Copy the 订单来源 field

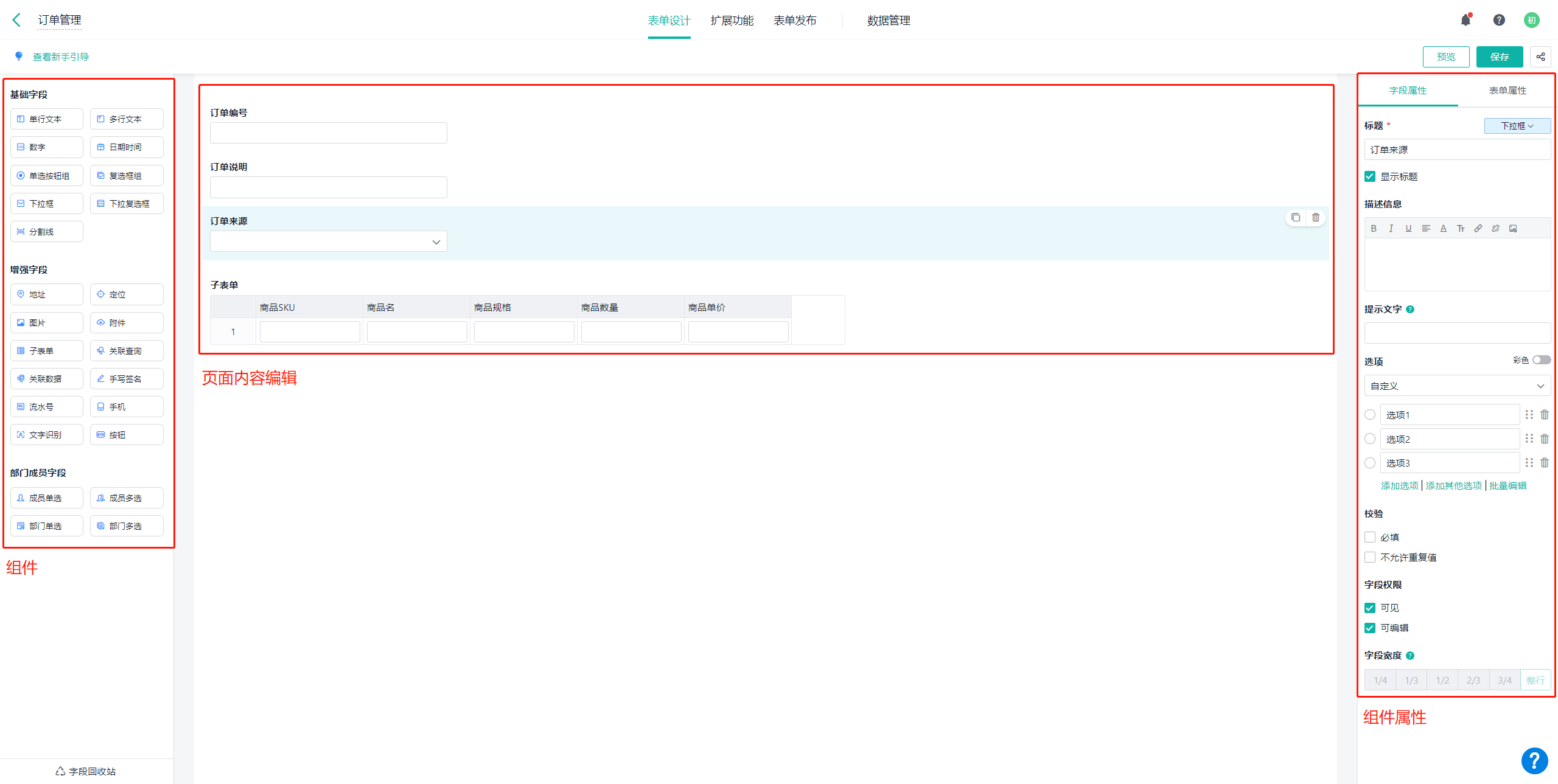tap(1296, 217)
